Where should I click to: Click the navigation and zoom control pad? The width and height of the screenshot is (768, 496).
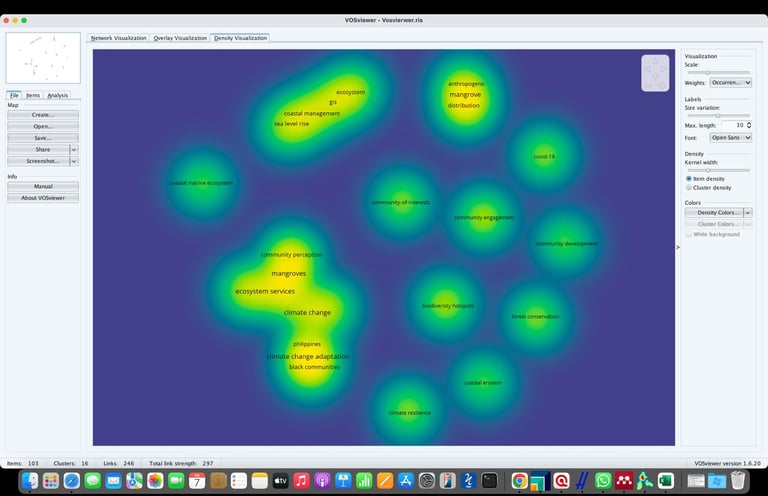(x=655, y=73)
